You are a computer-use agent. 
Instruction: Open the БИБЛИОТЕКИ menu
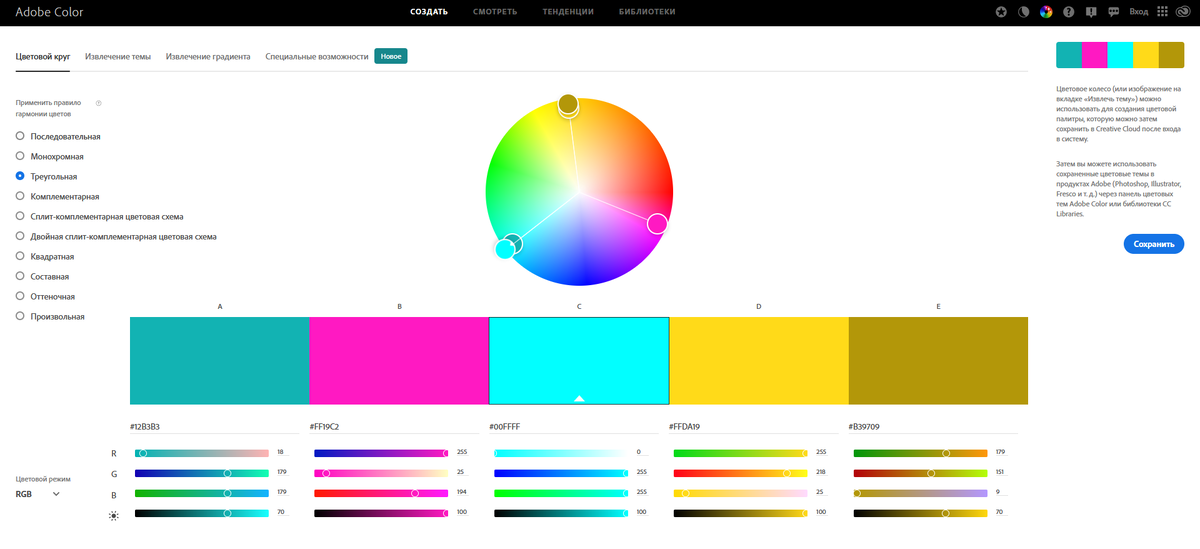coord(647,12)
